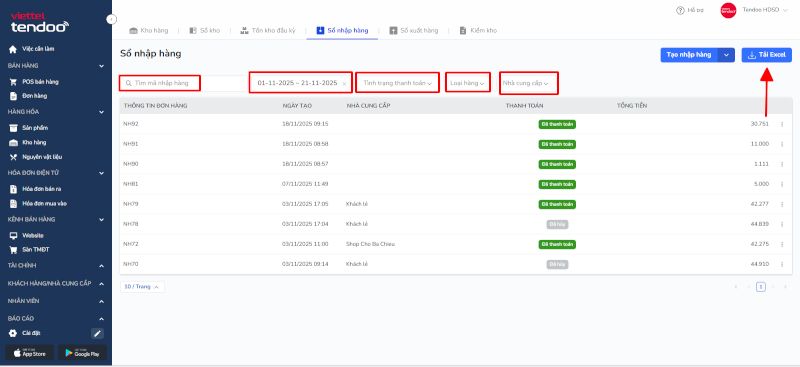Open the Website channel icon

(x=13, y=235)
